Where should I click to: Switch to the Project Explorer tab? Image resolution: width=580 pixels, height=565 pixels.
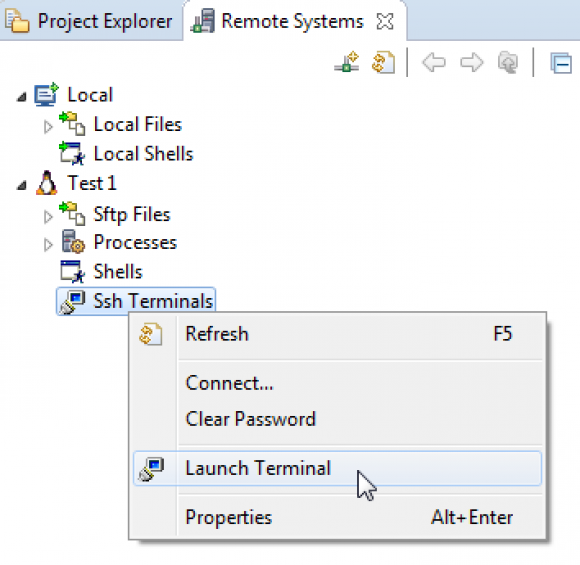[90, 21]
